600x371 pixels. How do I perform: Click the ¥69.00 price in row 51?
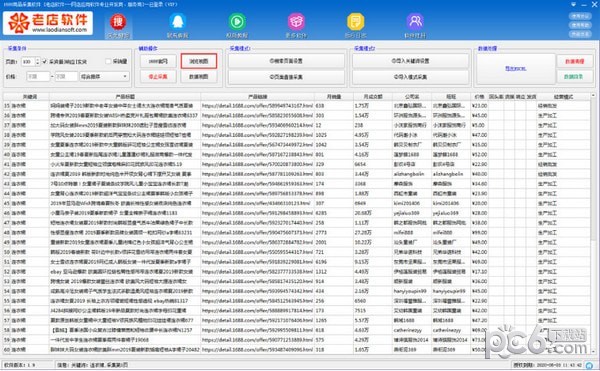[479, 262]
